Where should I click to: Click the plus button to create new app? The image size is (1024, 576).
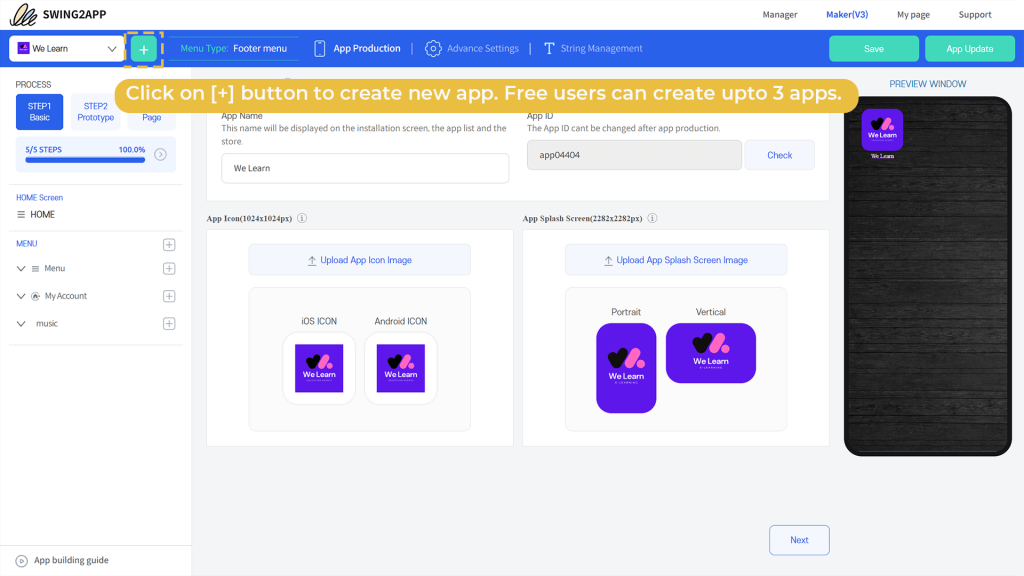(144, 49)
